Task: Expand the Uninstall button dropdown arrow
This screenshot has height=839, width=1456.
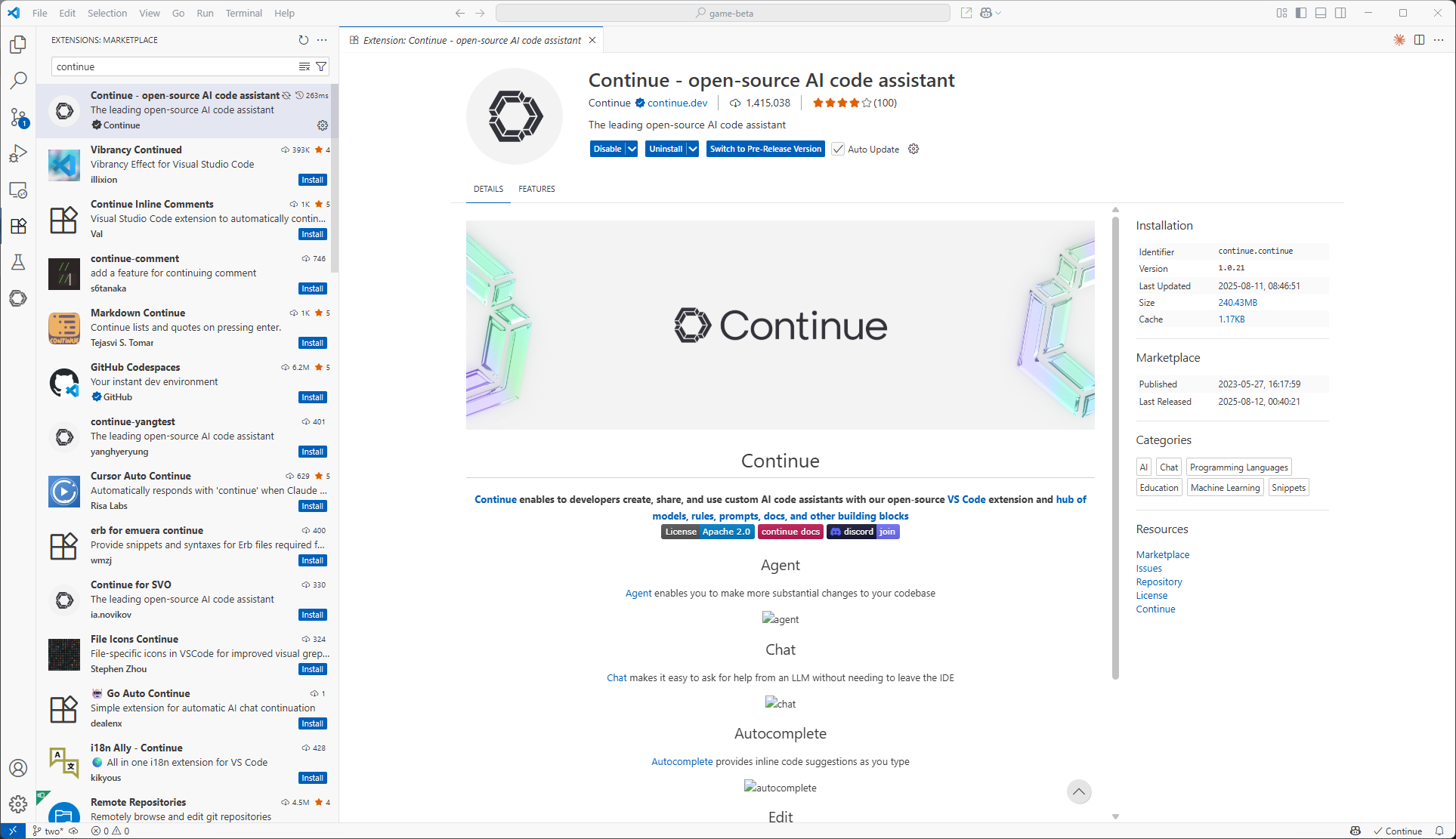Action: [693, 149]
